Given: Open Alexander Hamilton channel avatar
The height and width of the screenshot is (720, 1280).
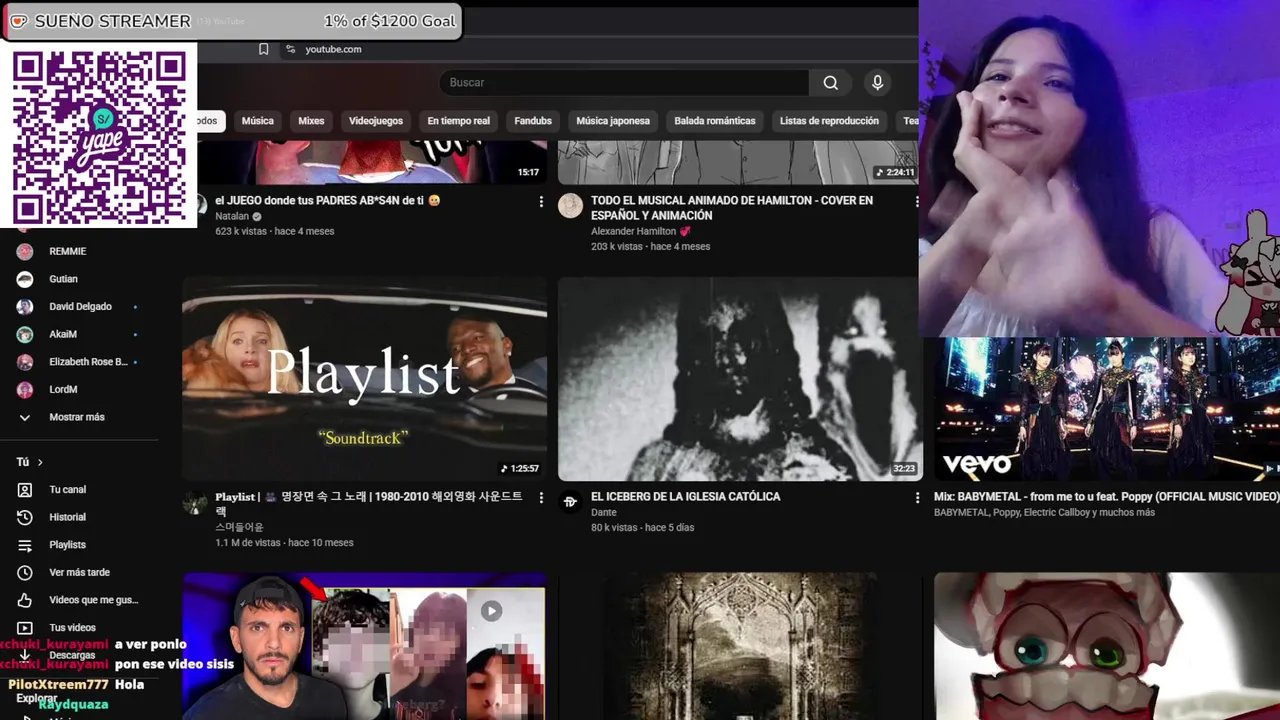Looking at the screenshot, I should click(x=570, y=206).
